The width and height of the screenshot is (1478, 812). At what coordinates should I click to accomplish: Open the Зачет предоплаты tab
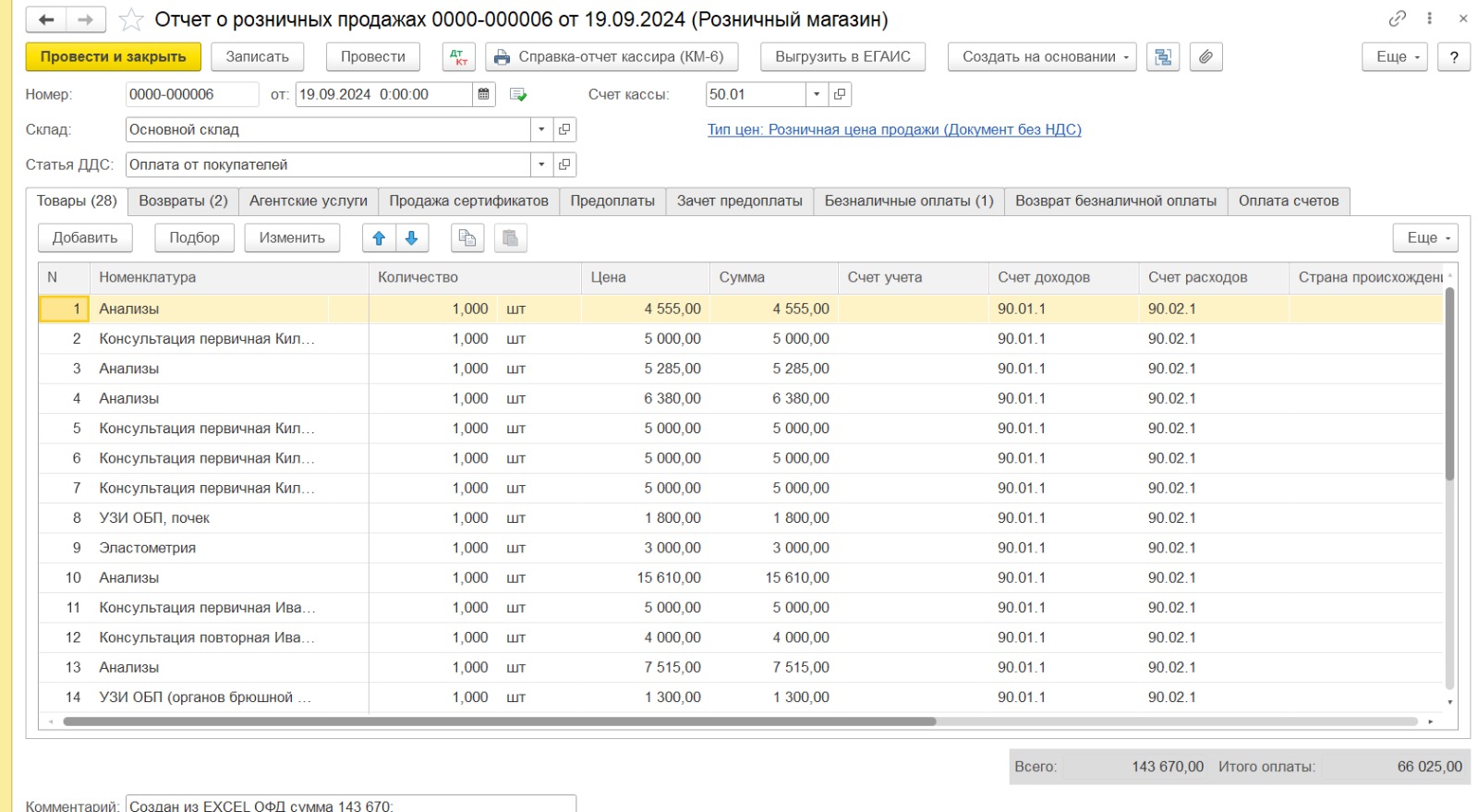tap(740, 201)
